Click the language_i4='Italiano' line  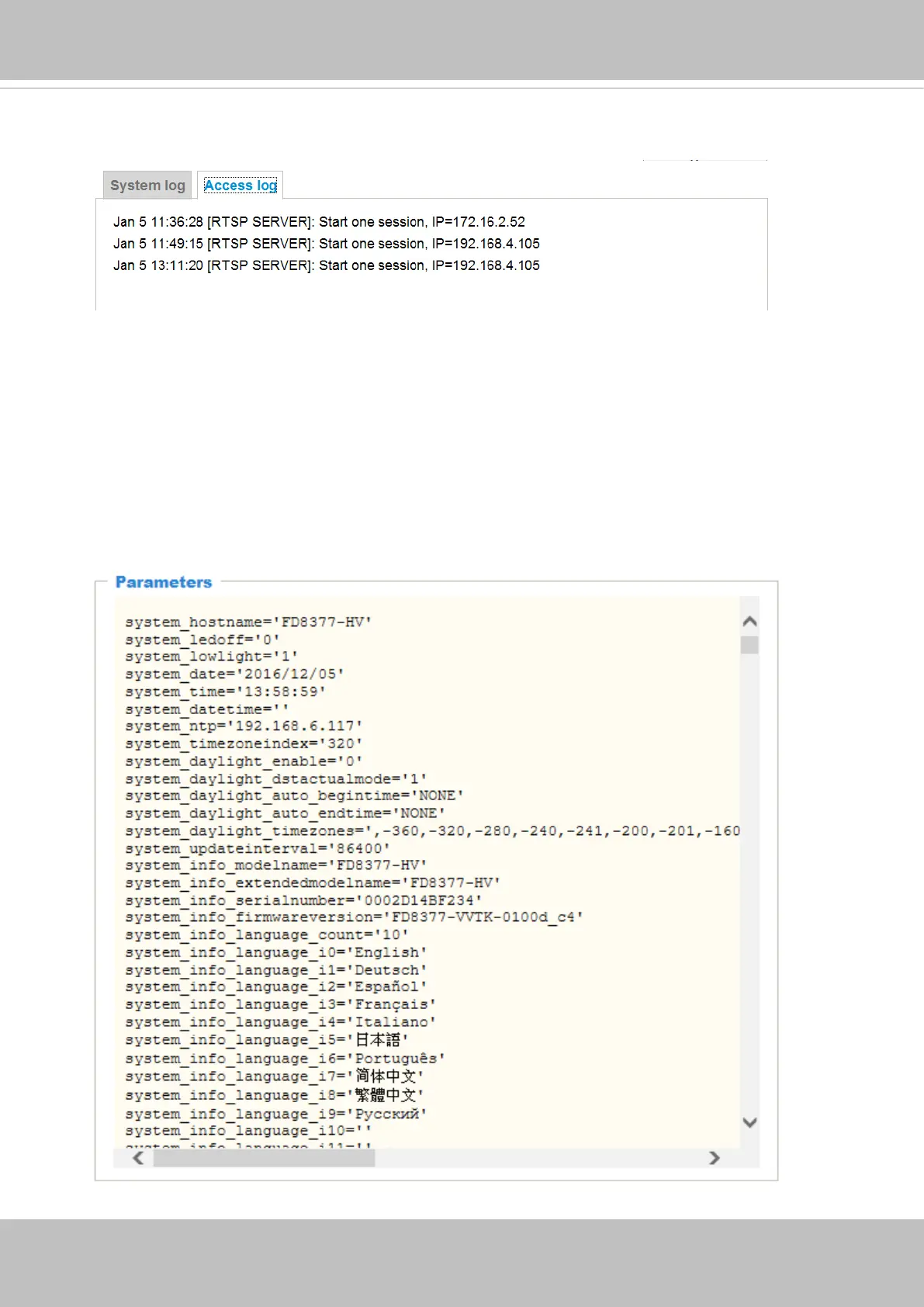(281, 1022)
